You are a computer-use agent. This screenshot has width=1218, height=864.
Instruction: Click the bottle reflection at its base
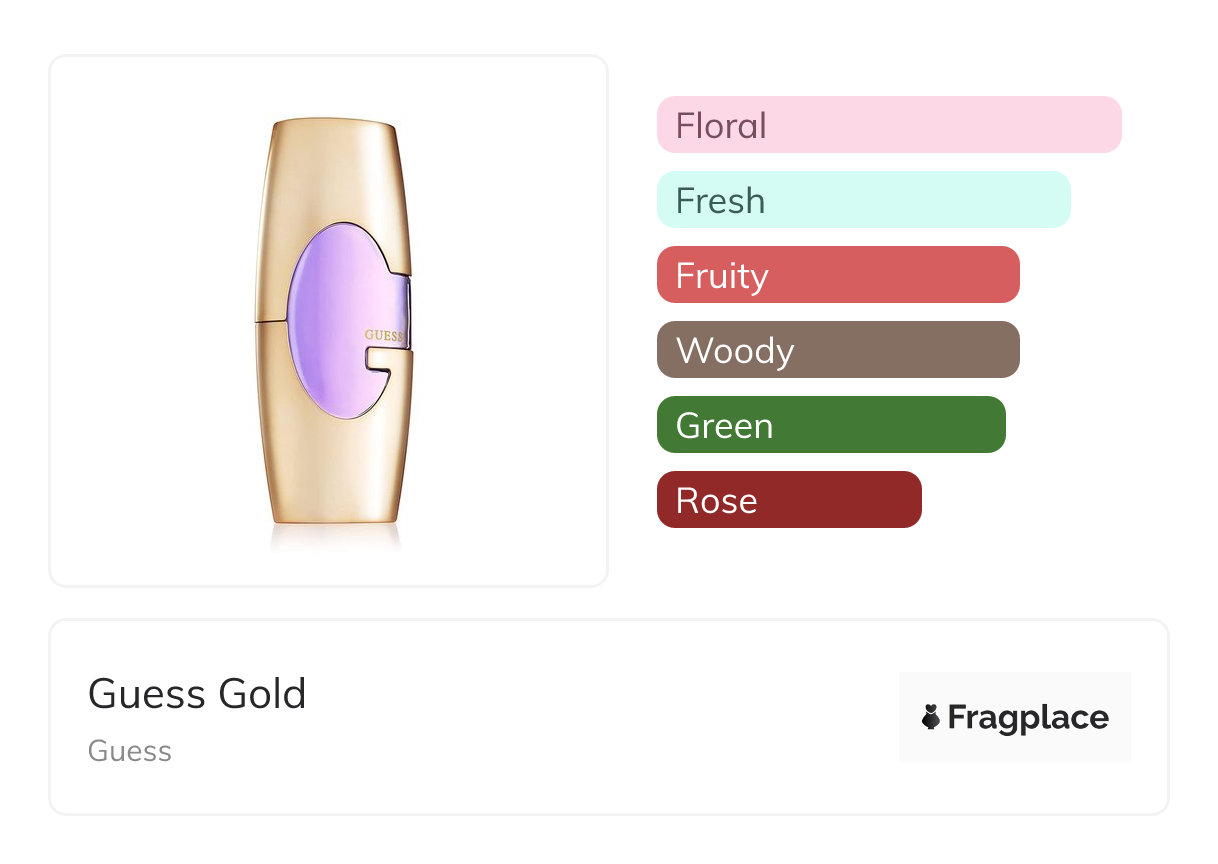tap(333, 538)
